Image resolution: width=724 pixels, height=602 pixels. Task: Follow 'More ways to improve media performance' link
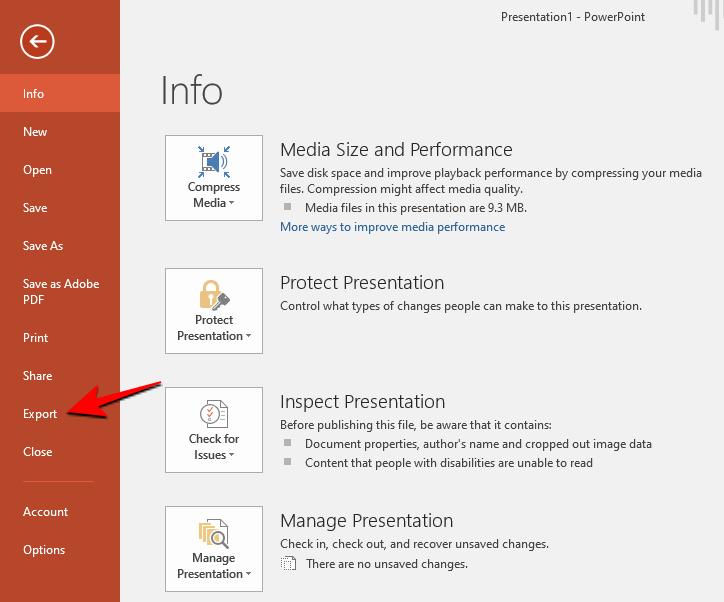[392, 227]
